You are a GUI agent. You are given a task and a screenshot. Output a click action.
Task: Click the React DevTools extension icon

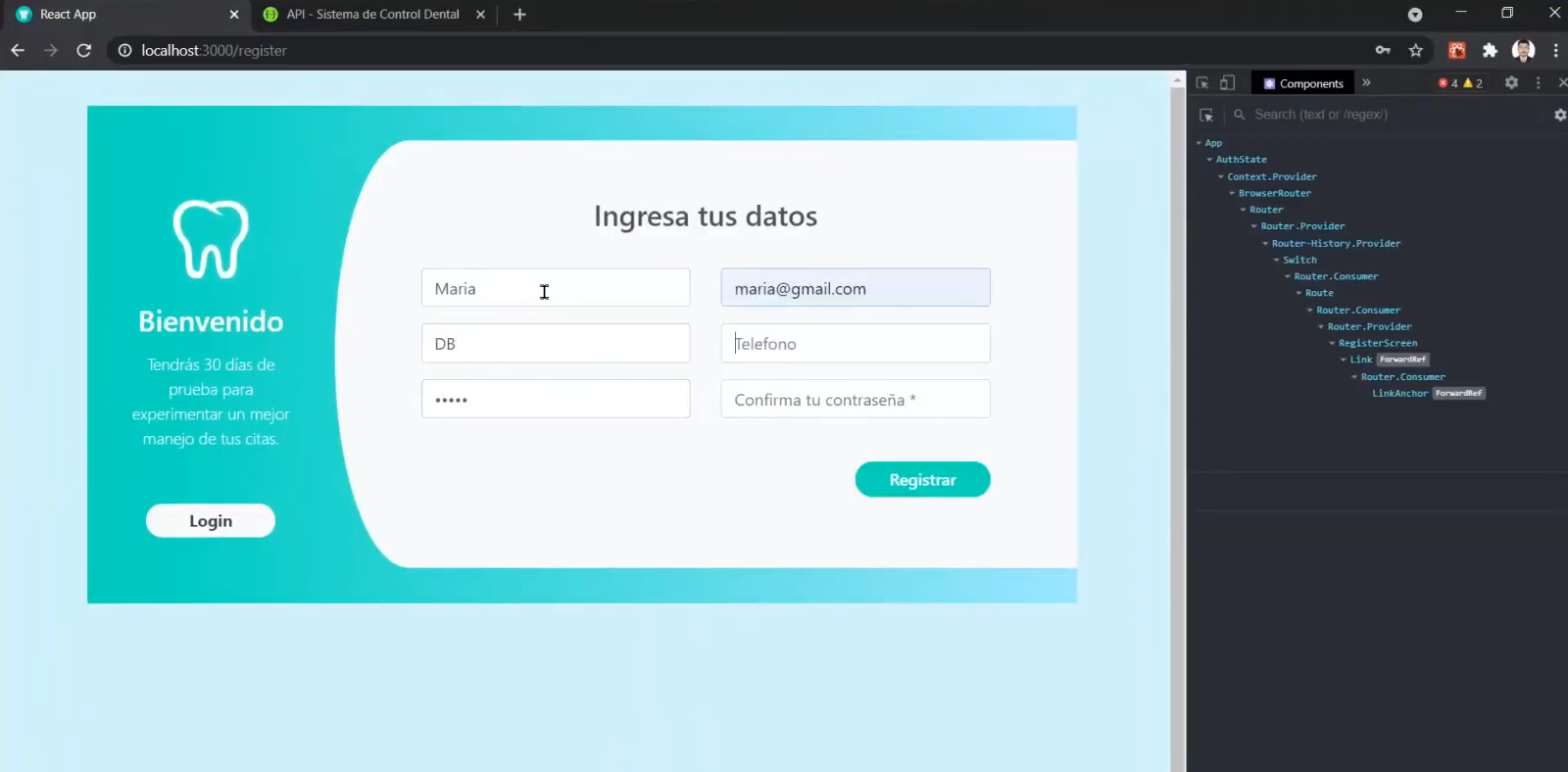pyautogui.click(x=1457, y=50)
